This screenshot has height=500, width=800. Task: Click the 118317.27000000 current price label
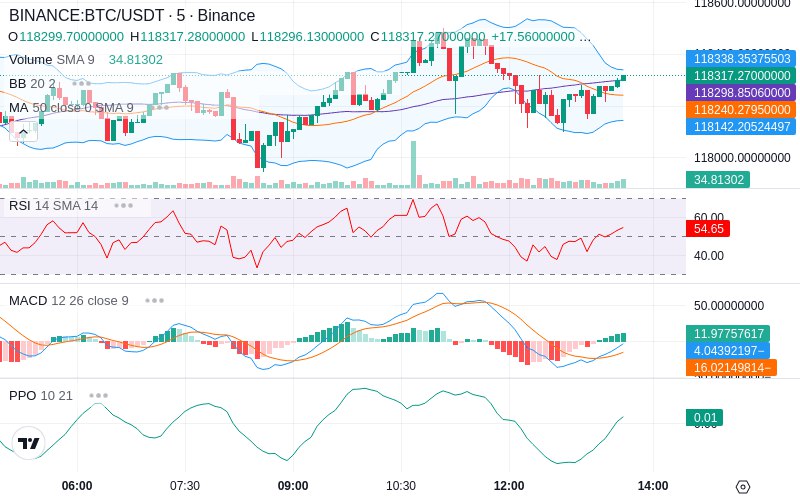pyautogui.click(x=741, y=76)
